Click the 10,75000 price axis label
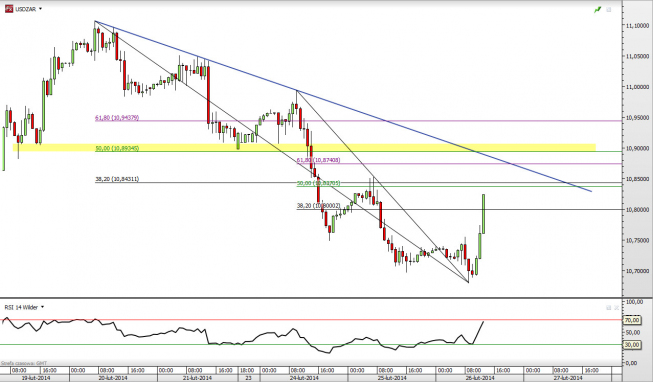This screenshot has width=653, height=382. pos(637,240)
